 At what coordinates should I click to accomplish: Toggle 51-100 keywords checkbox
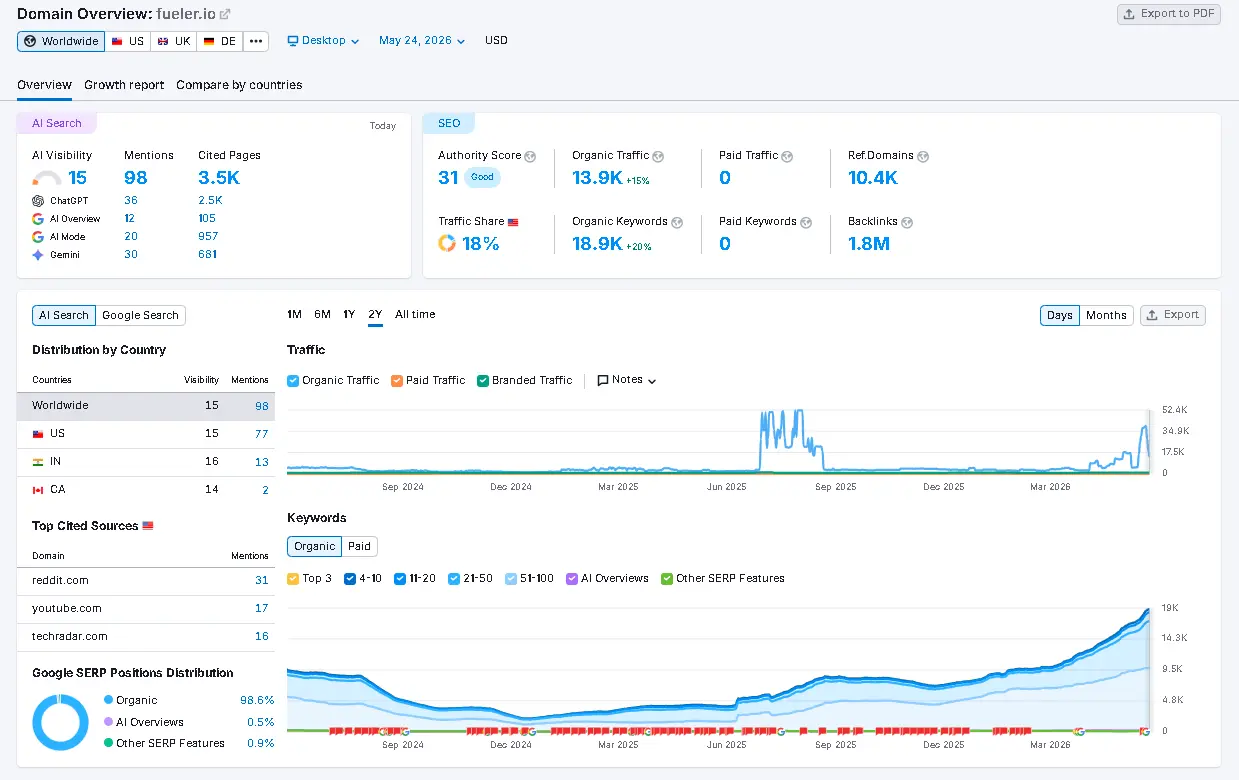[x=511, y=578]
